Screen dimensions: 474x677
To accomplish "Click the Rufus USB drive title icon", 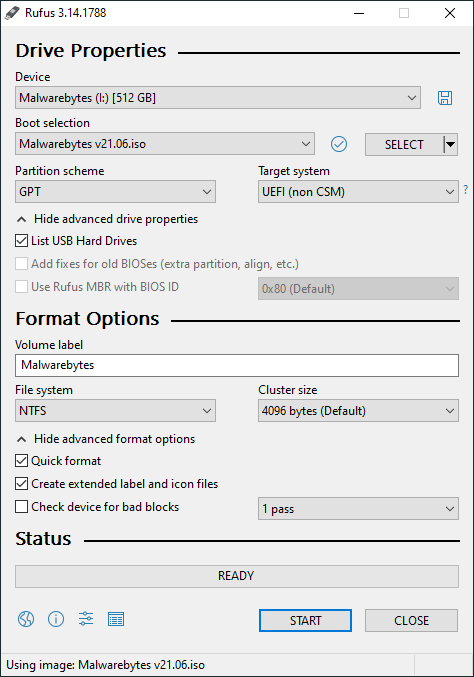I will 12,13.
